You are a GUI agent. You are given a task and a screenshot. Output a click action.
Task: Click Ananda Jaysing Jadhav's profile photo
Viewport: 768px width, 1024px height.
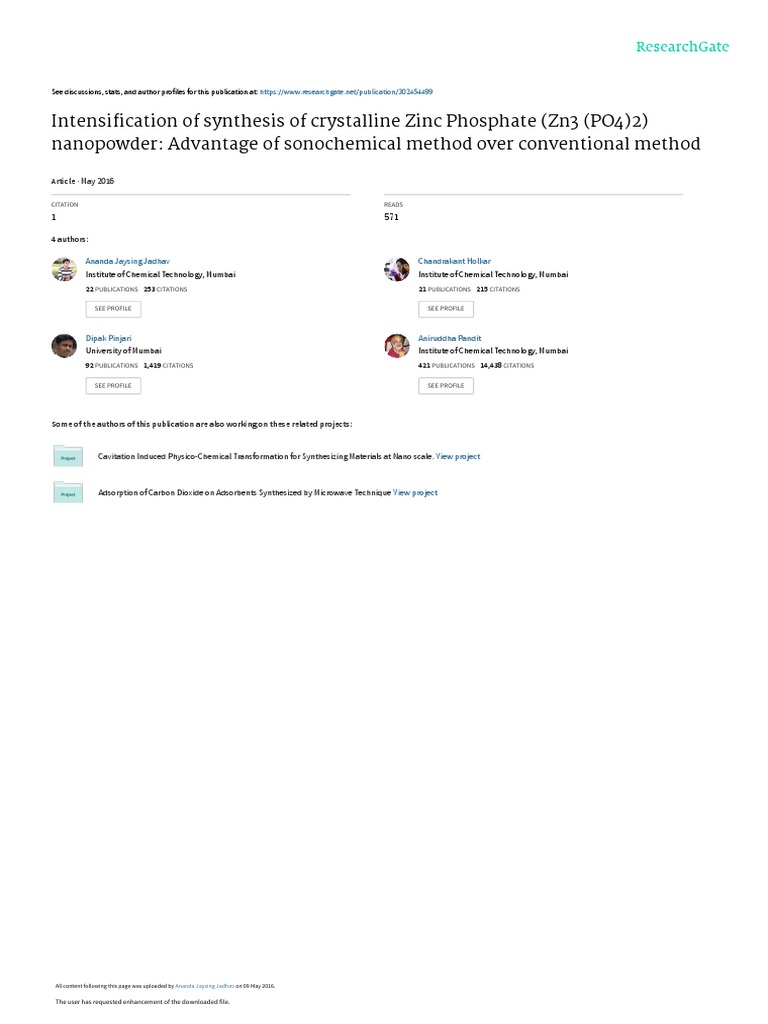tap(64, 269)
